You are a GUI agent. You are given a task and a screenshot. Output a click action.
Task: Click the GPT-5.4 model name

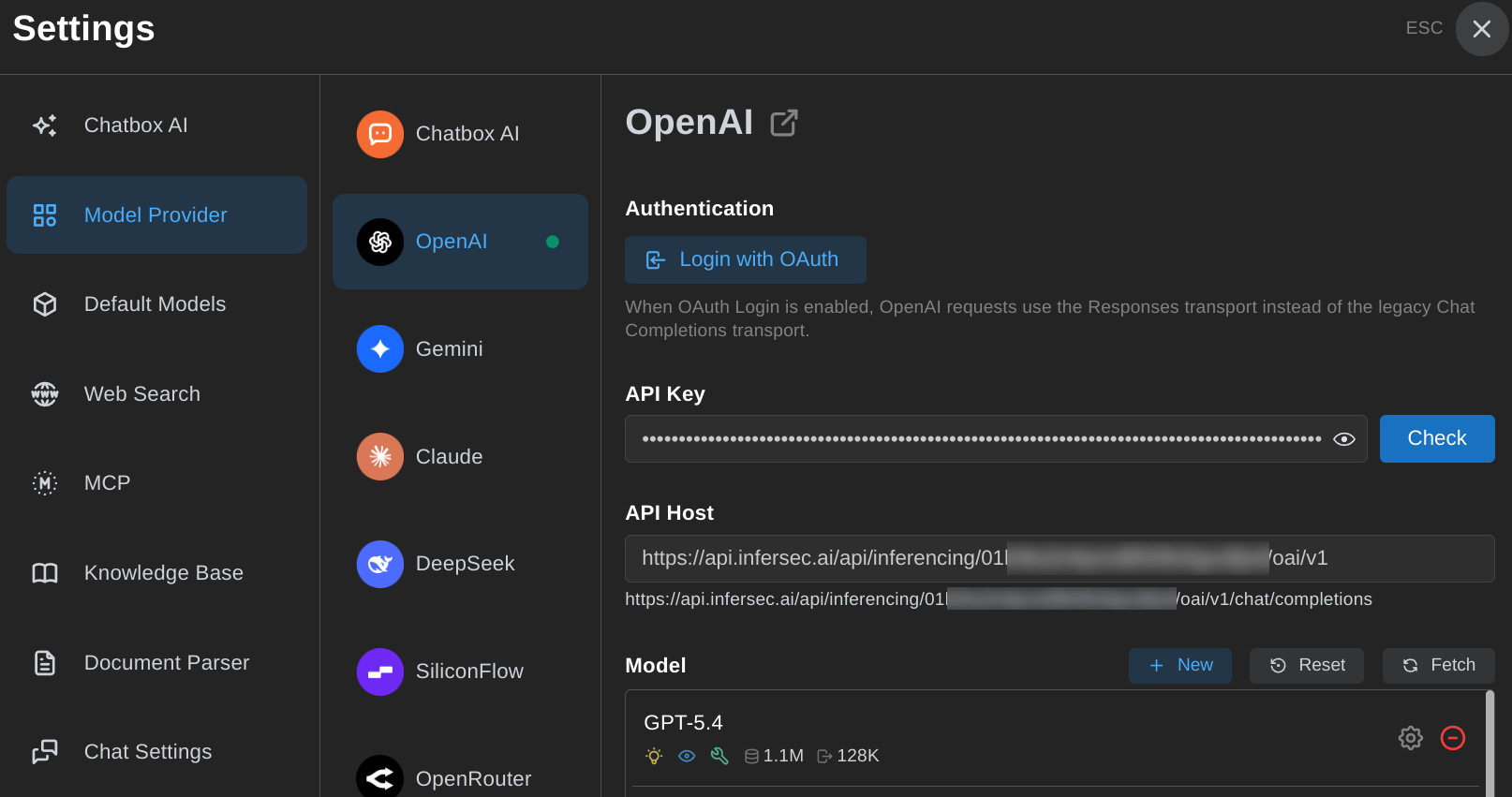pos(684,723)
